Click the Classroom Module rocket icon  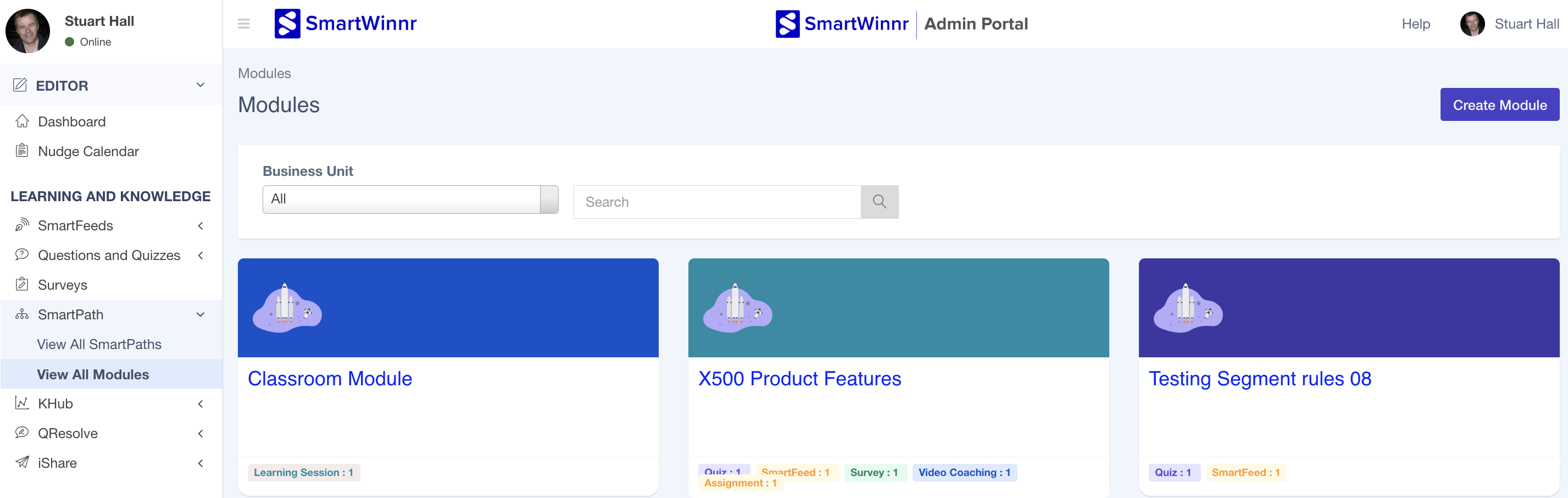[287, 307]
